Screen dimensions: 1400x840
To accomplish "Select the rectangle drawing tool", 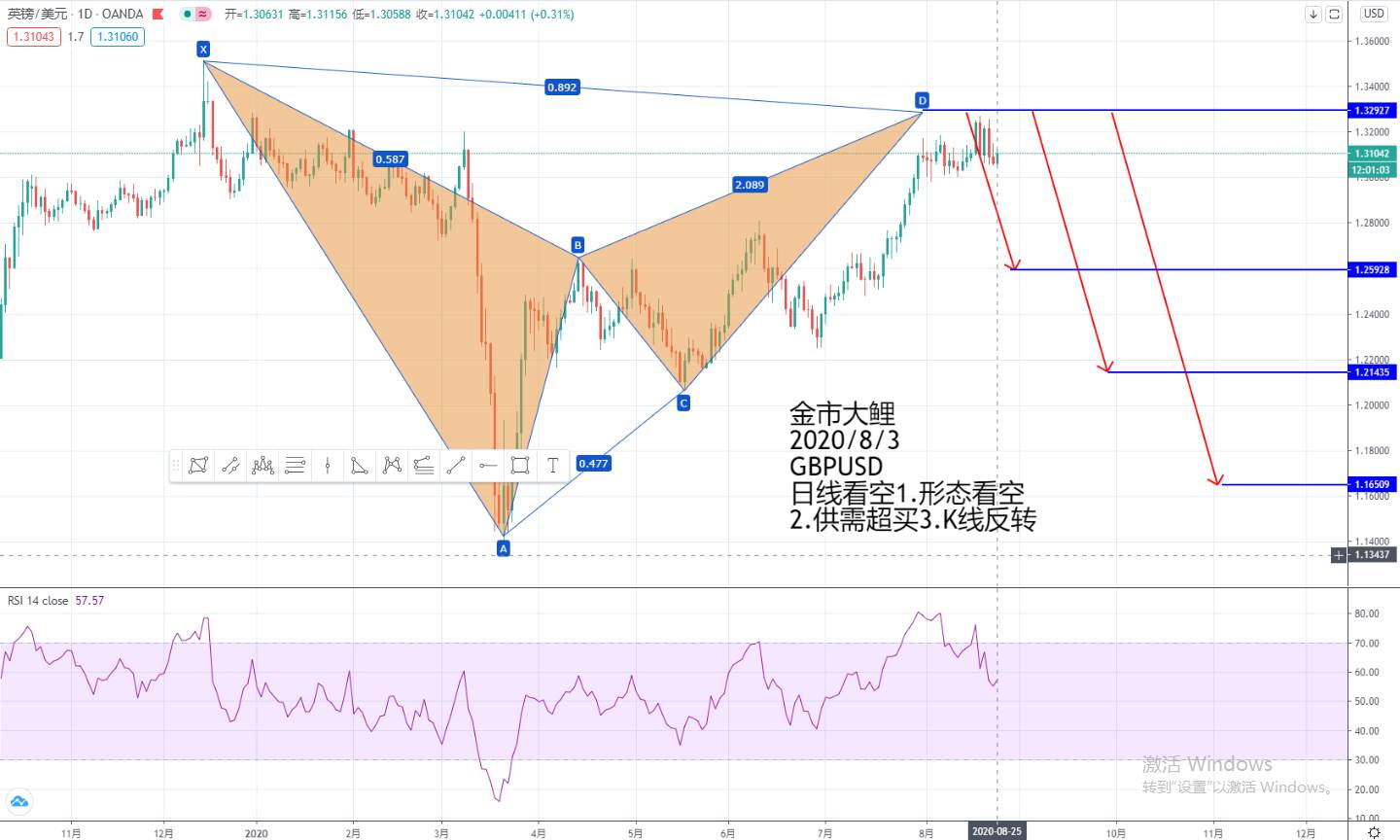I will click(x=520, y=466).
